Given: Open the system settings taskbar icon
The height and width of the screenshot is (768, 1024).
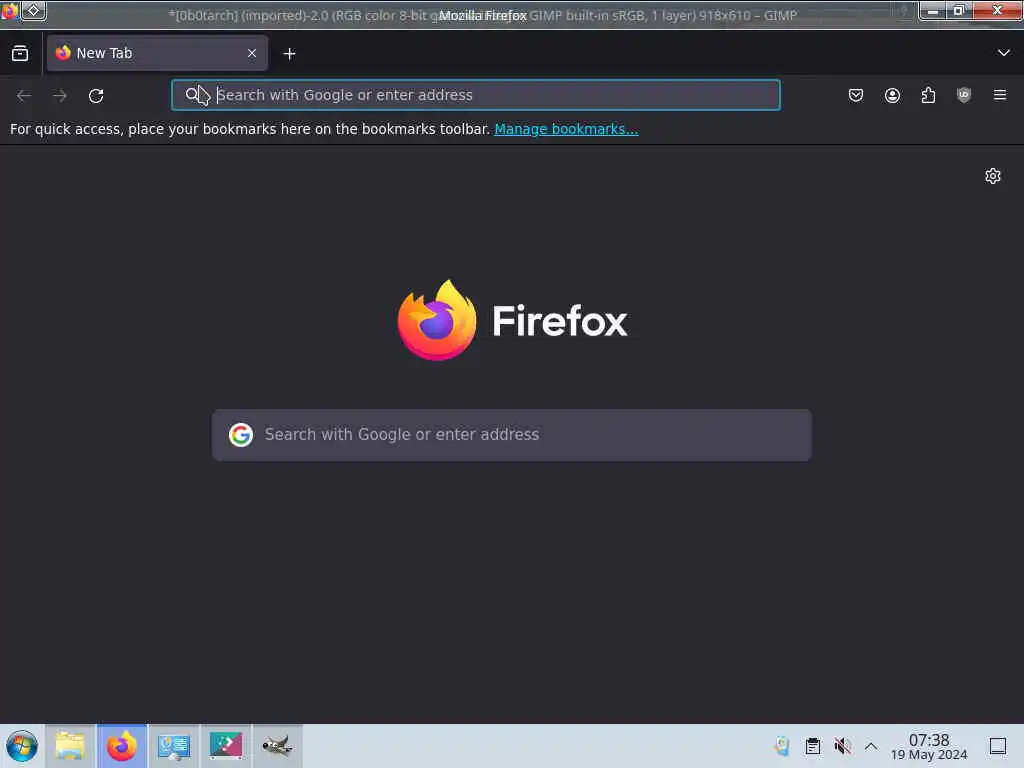Looking at the screenshot, I should point(174,746).
